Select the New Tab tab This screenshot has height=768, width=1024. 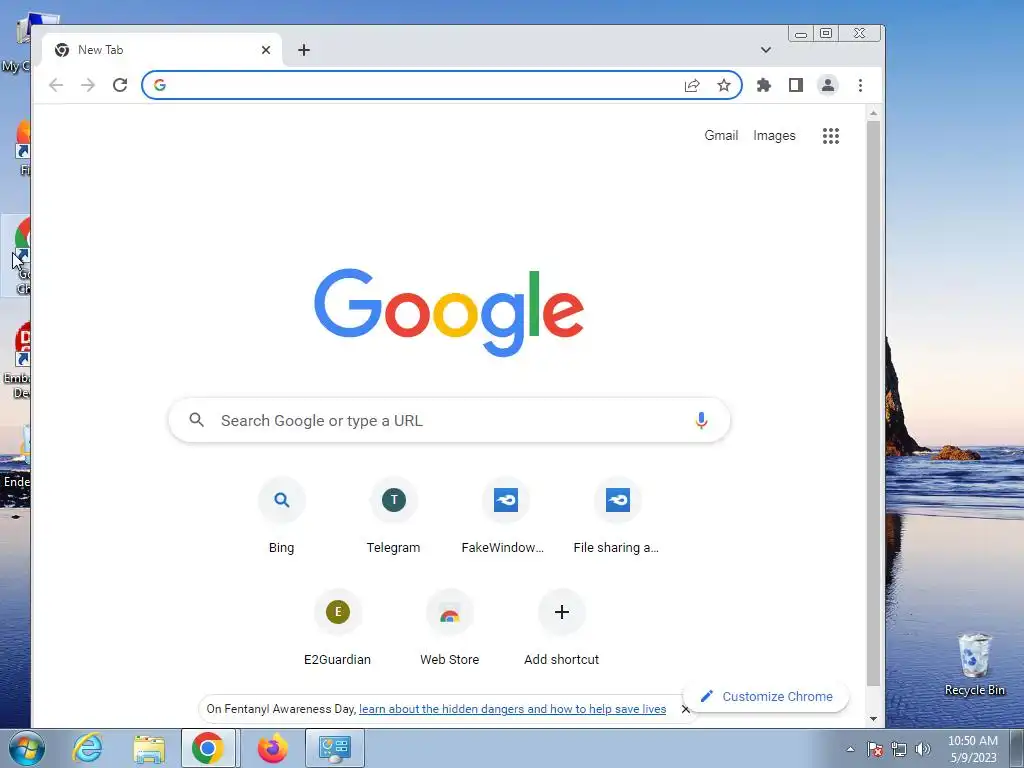click(162, 50)
